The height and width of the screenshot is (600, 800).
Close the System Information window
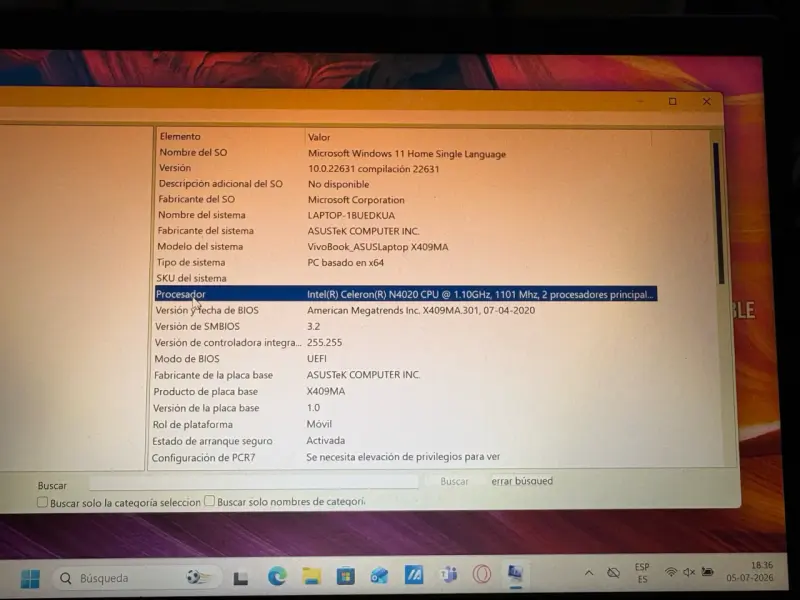707,102
